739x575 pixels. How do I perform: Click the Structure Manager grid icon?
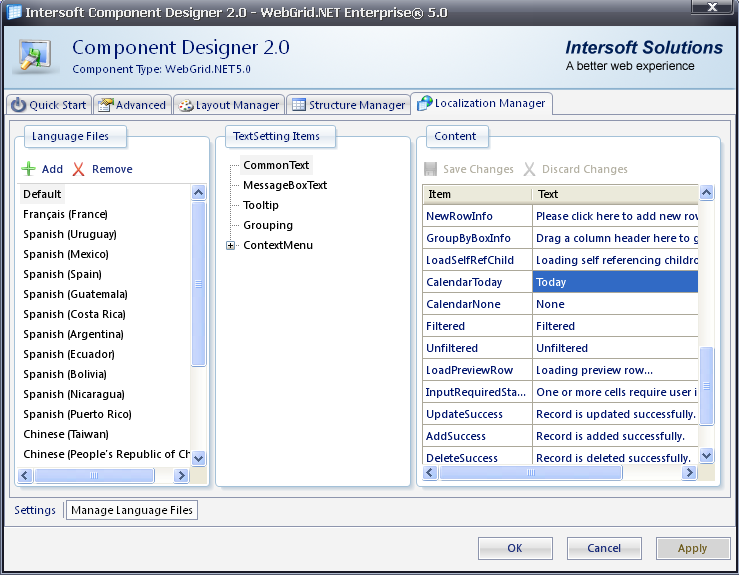click(299, 105)
